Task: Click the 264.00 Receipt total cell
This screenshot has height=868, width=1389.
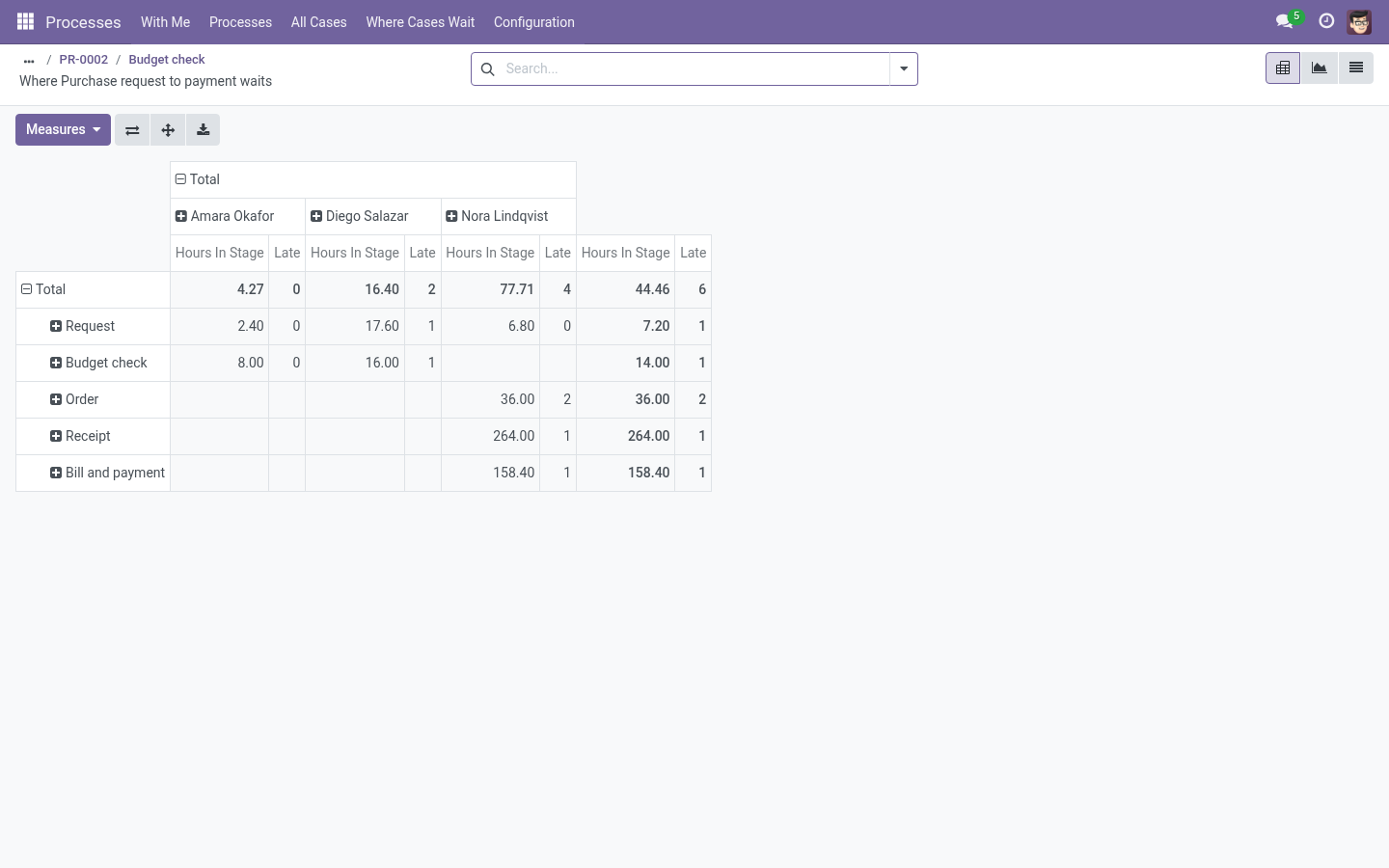Action: pos(625,436)
